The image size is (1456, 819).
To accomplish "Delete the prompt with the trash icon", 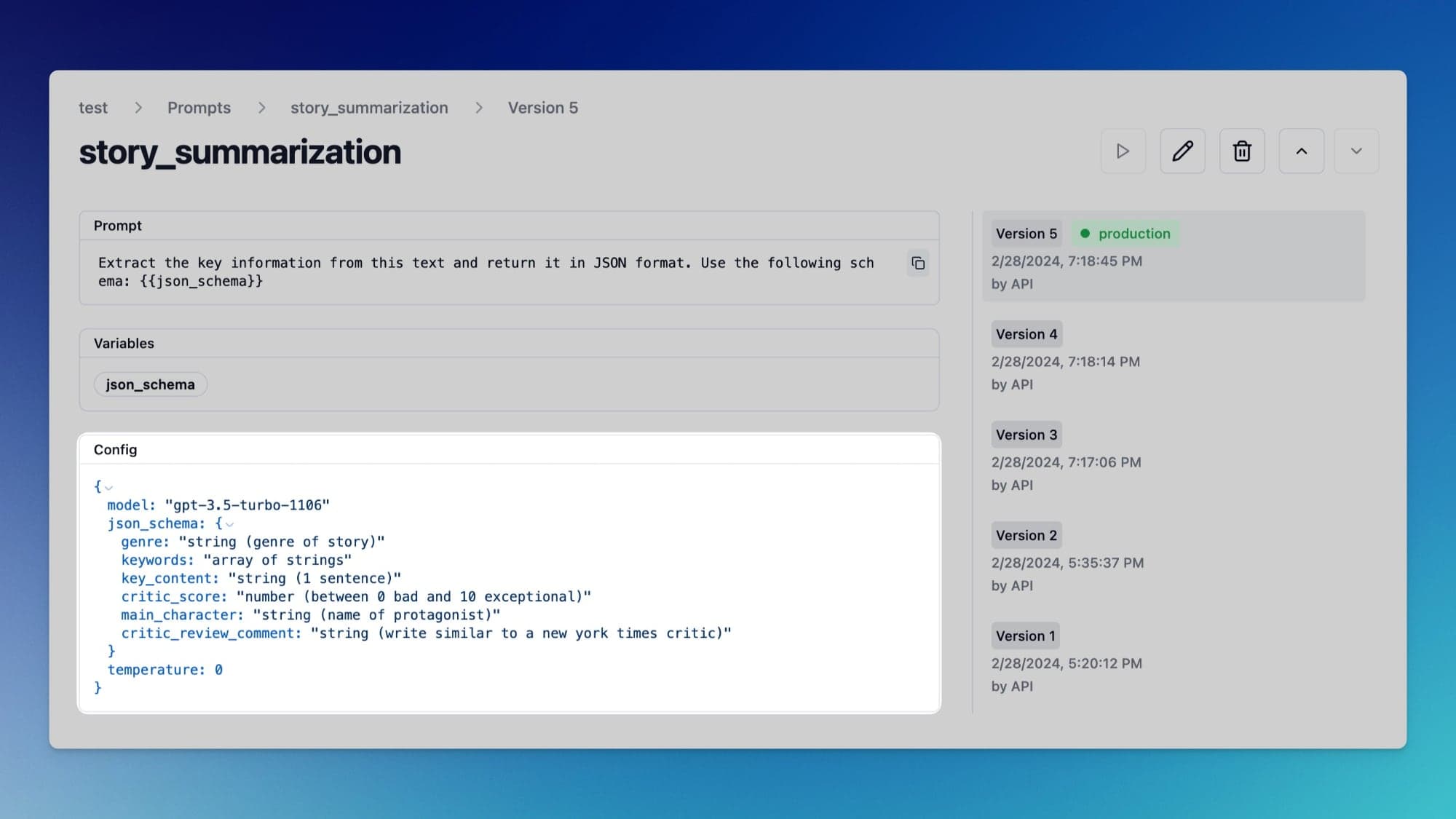I will tap(1242, 151).
